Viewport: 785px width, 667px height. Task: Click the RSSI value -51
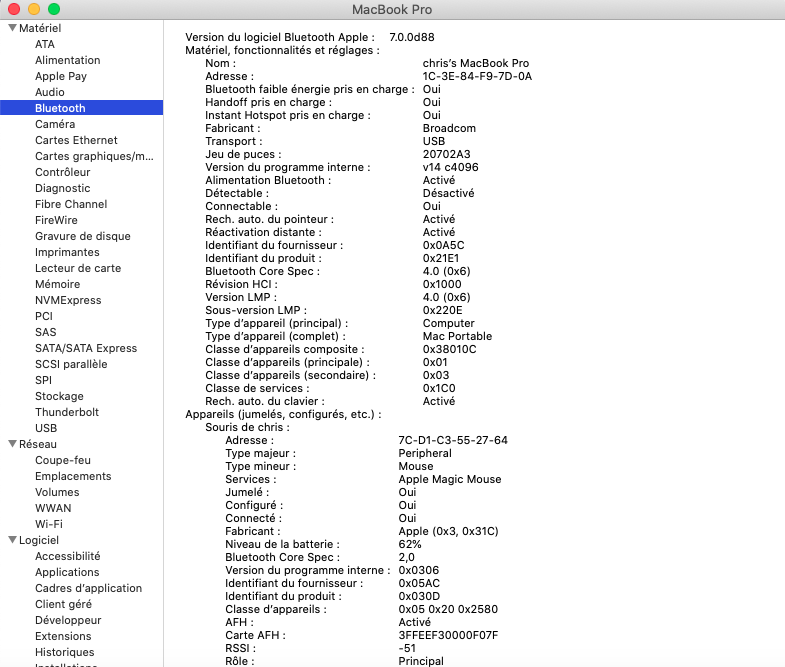point(407,648)
